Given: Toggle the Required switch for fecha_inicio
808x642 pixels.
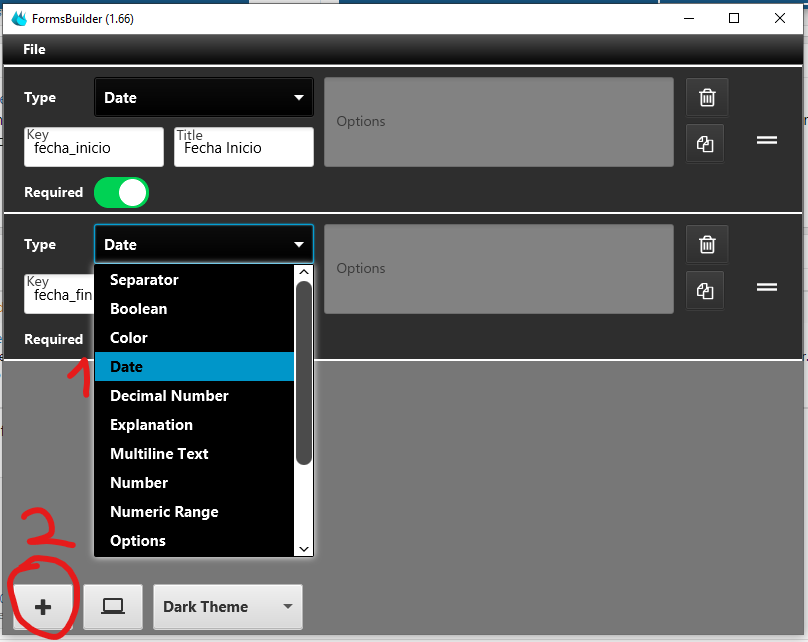Looking at the screenshot, I should (x=122, y=193).
